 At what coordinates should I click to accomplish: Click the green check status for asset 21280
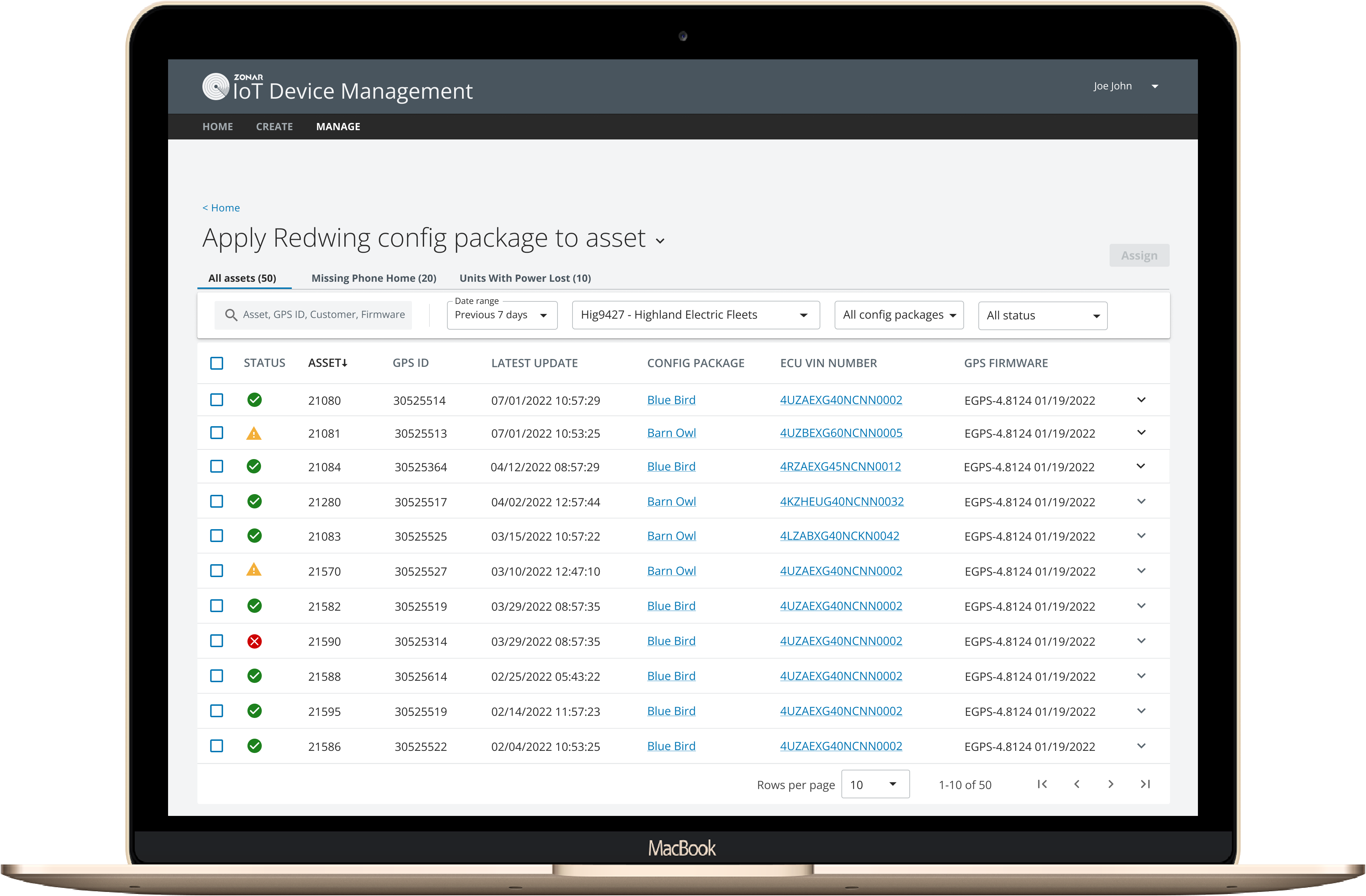tap(254, 502)
